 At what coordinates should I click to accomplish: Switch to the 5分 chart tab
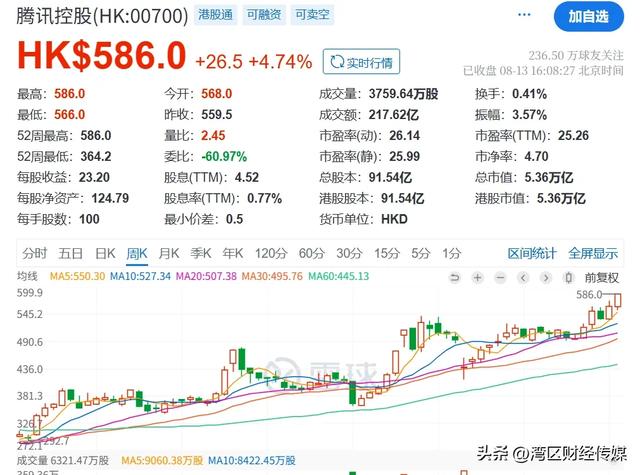(x=420, y=253)
